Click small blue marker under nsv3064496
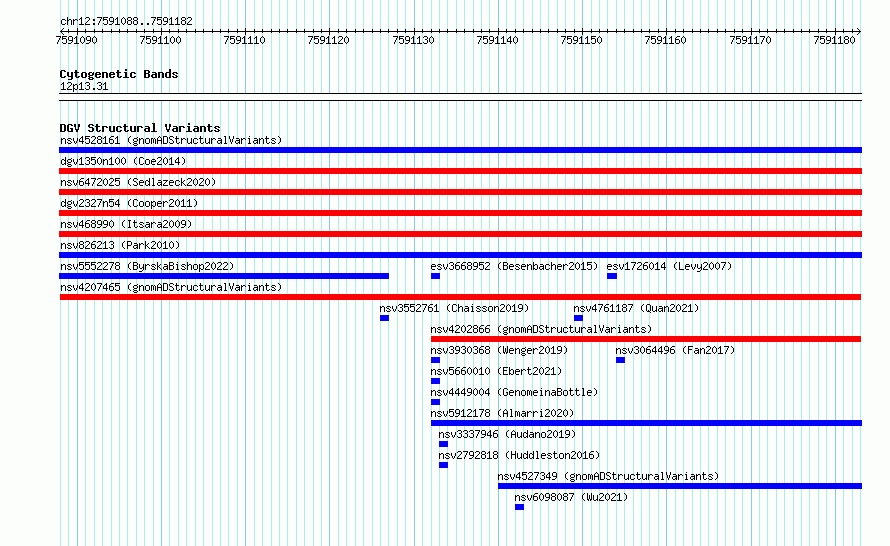The width and height of the screenshot is (890, 546). pos(620,360)
